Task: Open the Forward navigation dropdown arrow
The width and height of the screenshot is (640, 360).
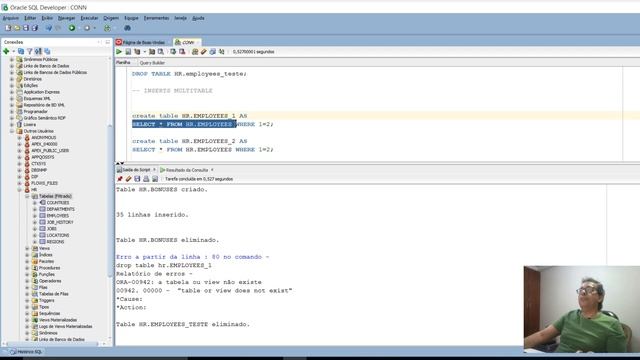Action: pos(95,28)
